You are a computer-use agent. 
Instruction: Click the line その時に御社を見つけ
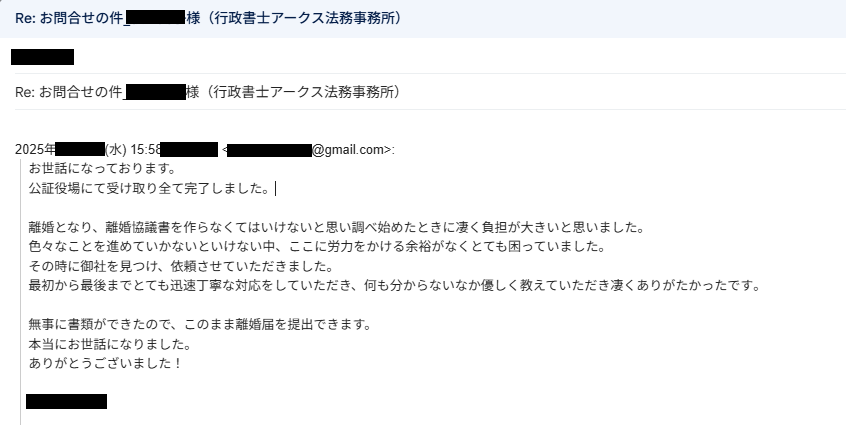point(181,266)
